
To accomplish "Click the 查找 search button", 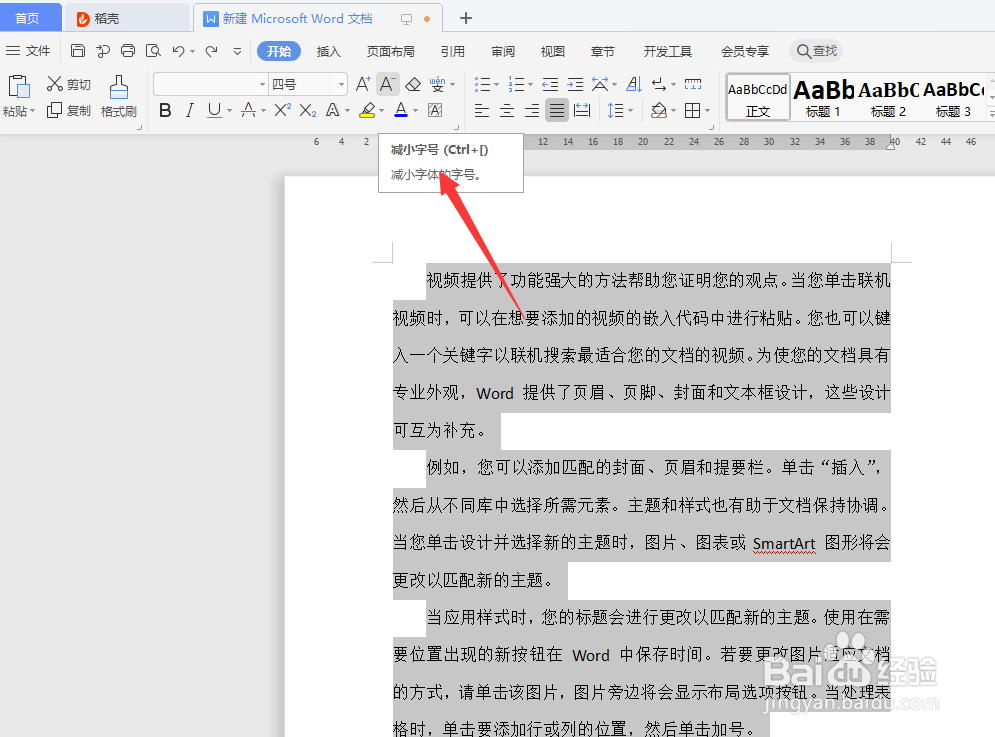I will (817, 51).
